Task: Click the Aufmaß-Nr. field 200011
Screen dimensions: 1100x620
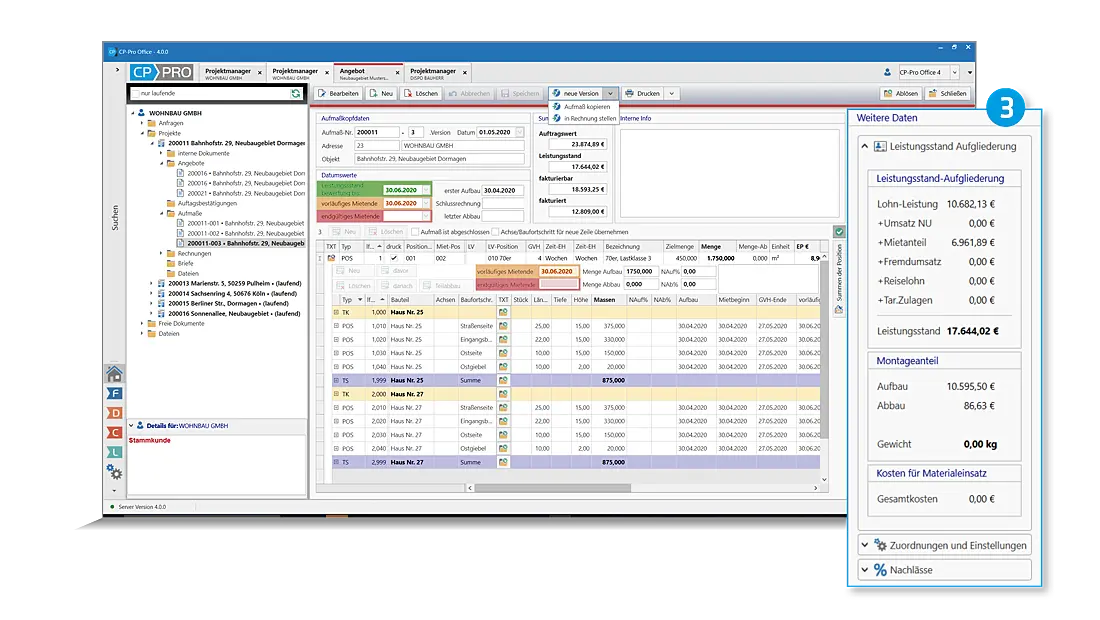Action: click(377, 132)
